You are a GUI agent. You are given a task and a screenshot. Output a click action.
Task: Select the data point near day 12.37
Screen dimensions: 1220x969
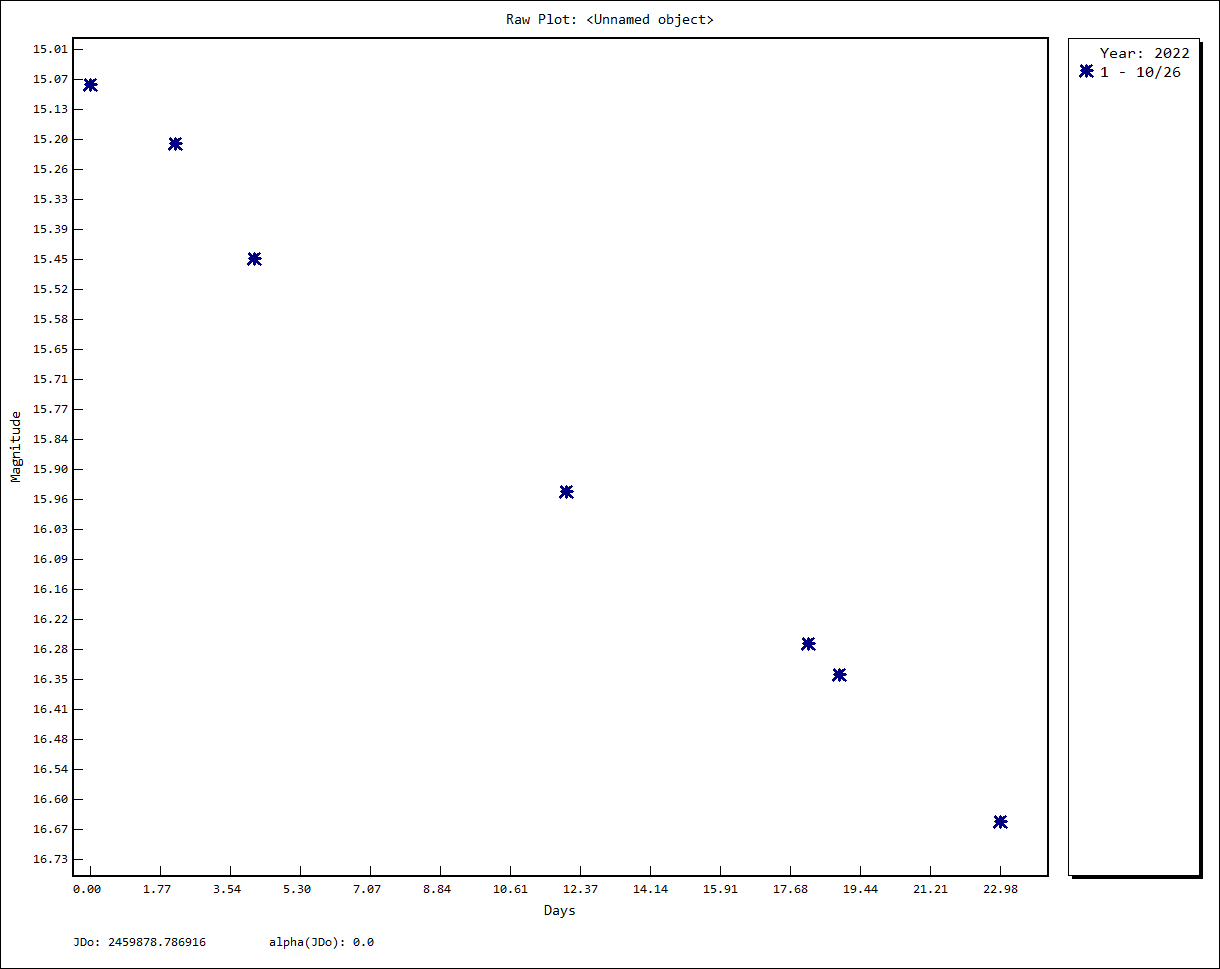566,492
